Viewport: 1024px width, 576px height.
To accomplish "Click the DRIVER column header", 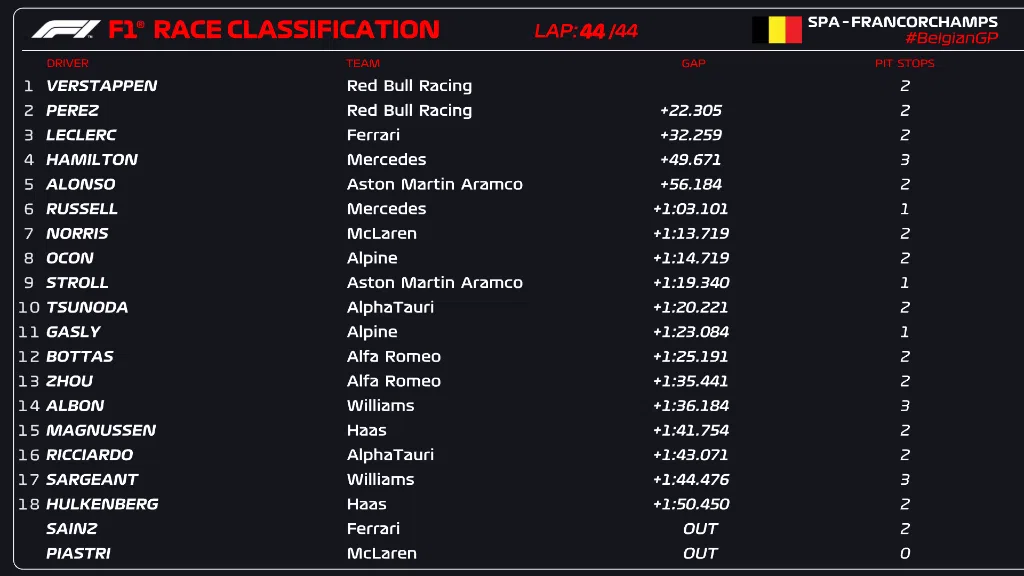I will tap(67, 63).
